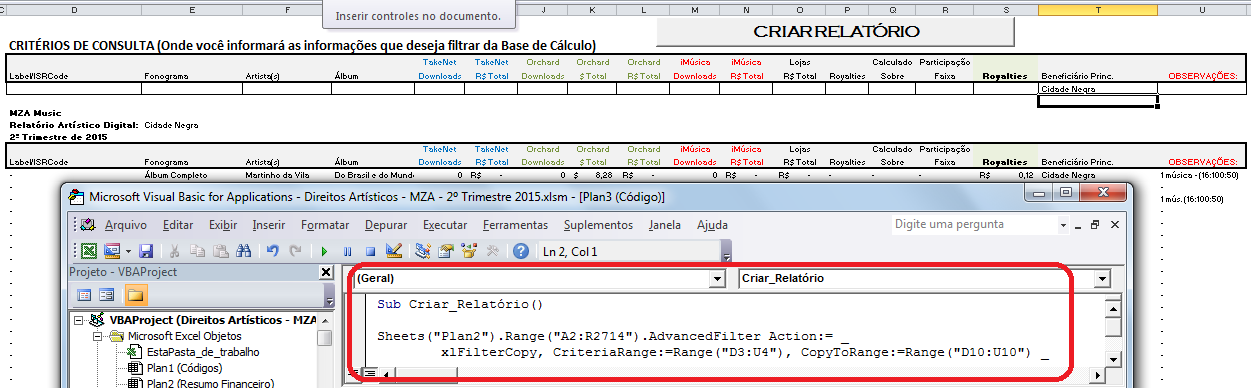Click the VBA menu bar control icon

coord(87,225)
